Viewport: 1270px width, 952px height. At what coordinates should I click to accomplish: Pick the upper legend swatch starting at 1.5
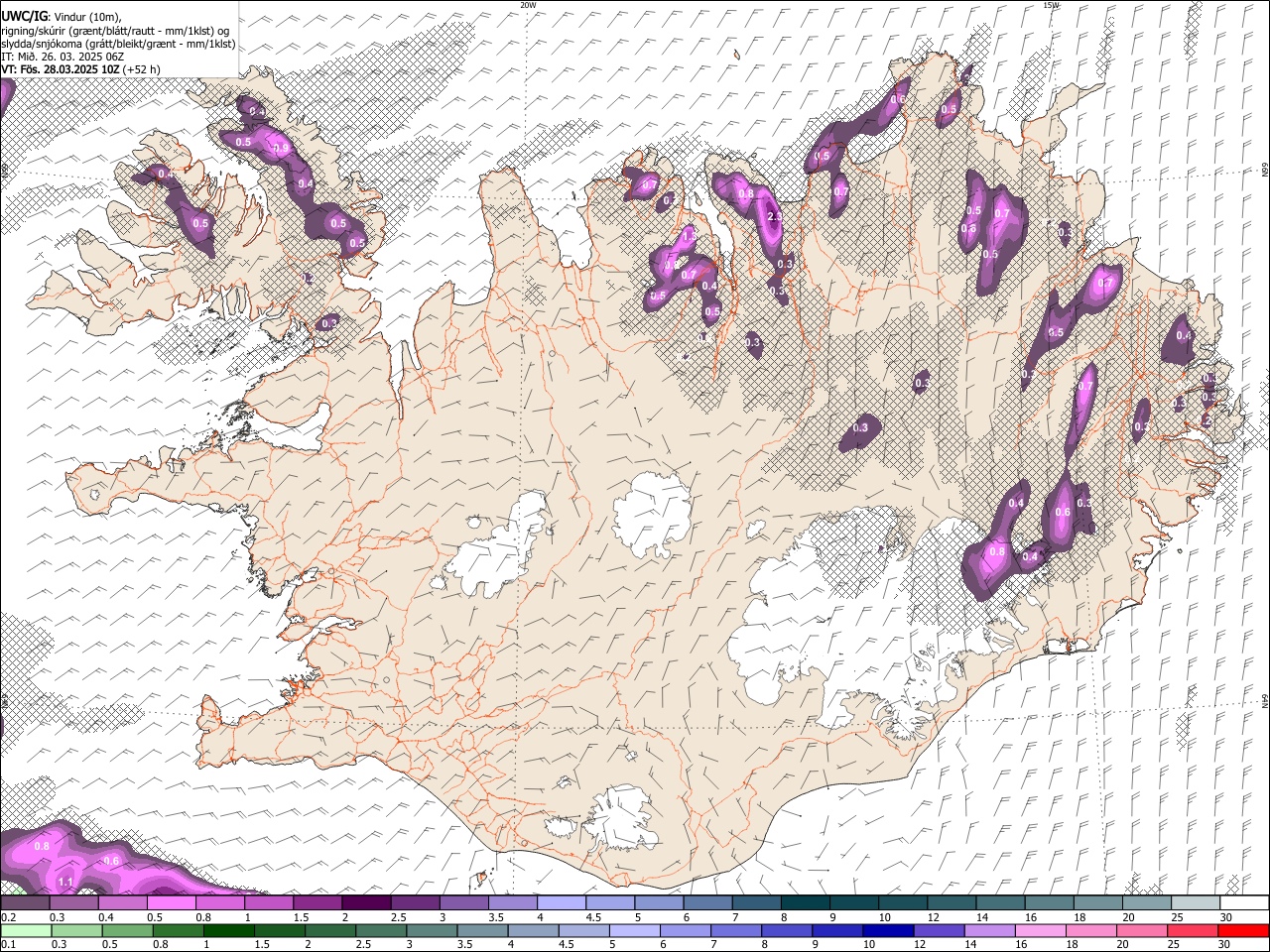tap(317, 903)
